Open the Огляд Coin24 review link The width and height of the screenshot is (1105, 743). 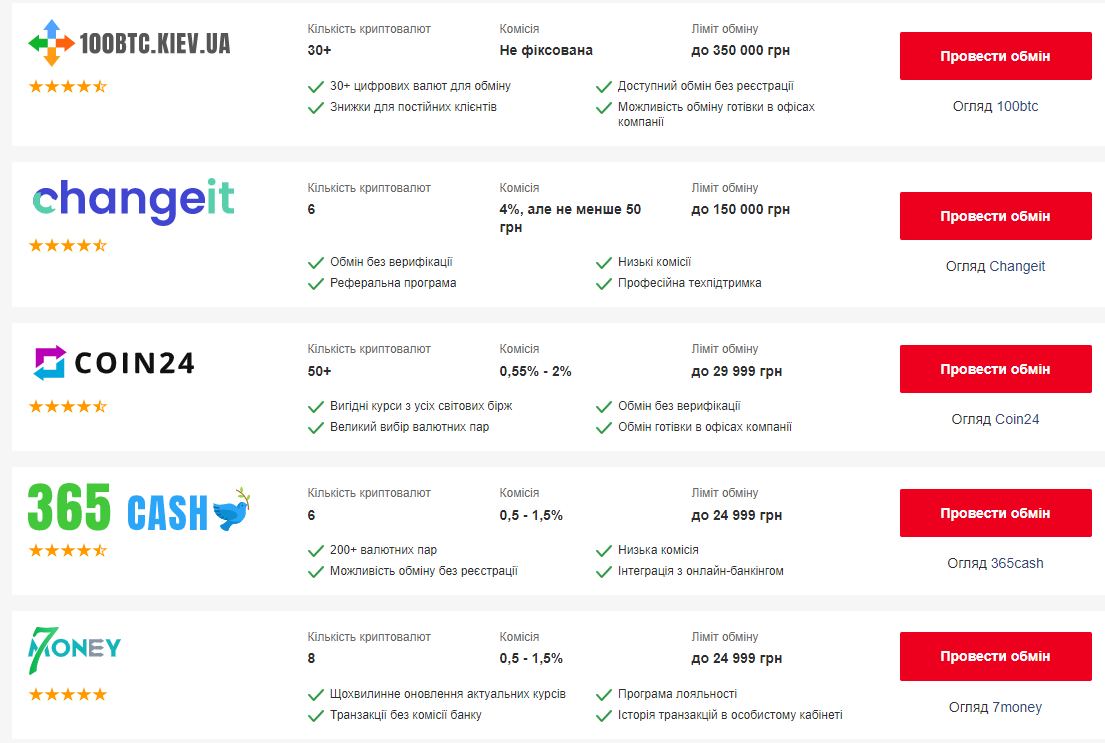pyautogui.click(x=995, y=419)
